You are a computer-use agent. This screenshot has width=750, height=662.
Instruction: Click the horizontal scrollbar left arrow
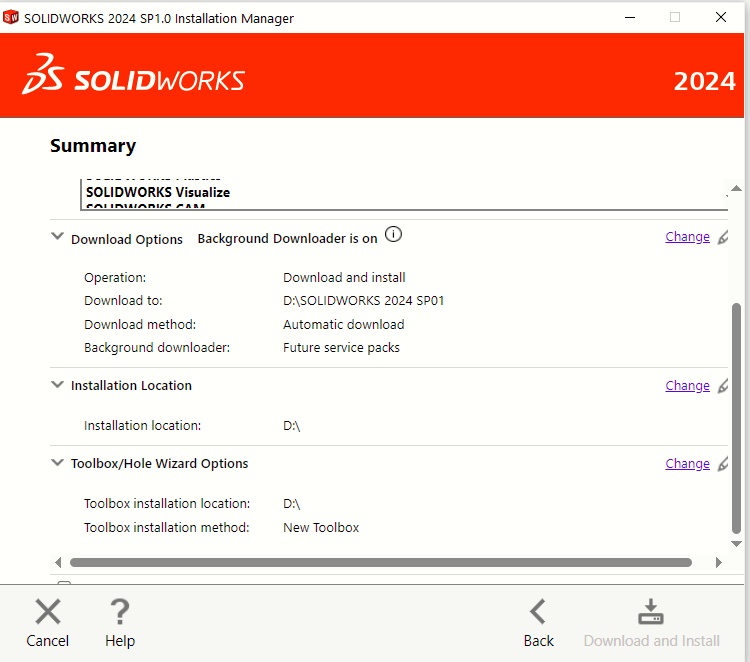coord(58,563)
